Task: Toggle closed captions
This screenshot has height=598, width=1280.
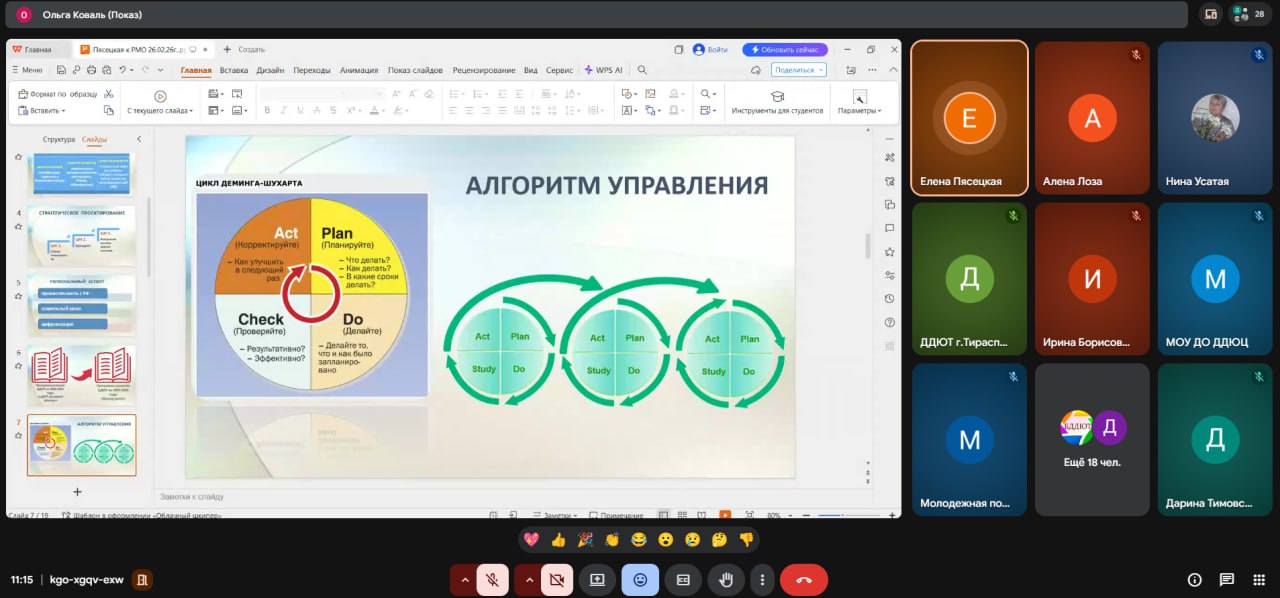Action: (684, 579)
